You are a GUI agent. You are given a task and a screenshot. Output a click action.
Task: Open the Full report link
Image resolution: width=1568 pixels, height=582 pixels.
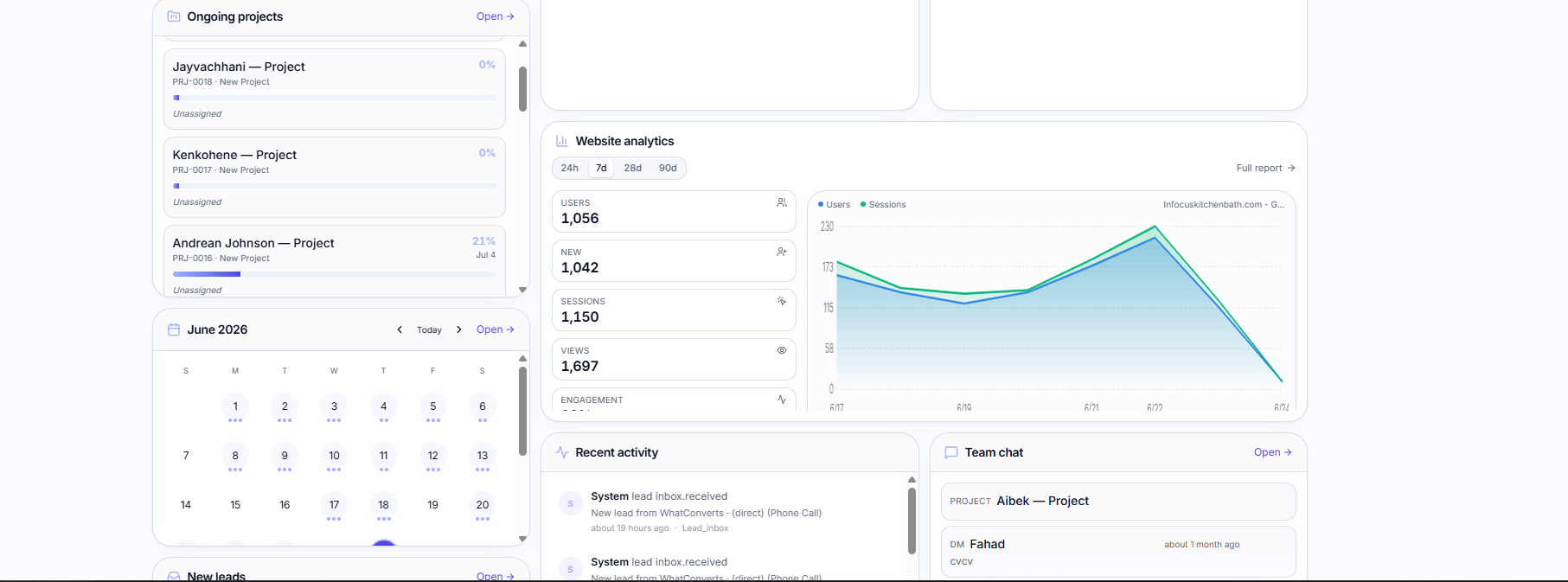coord(1265,168)
